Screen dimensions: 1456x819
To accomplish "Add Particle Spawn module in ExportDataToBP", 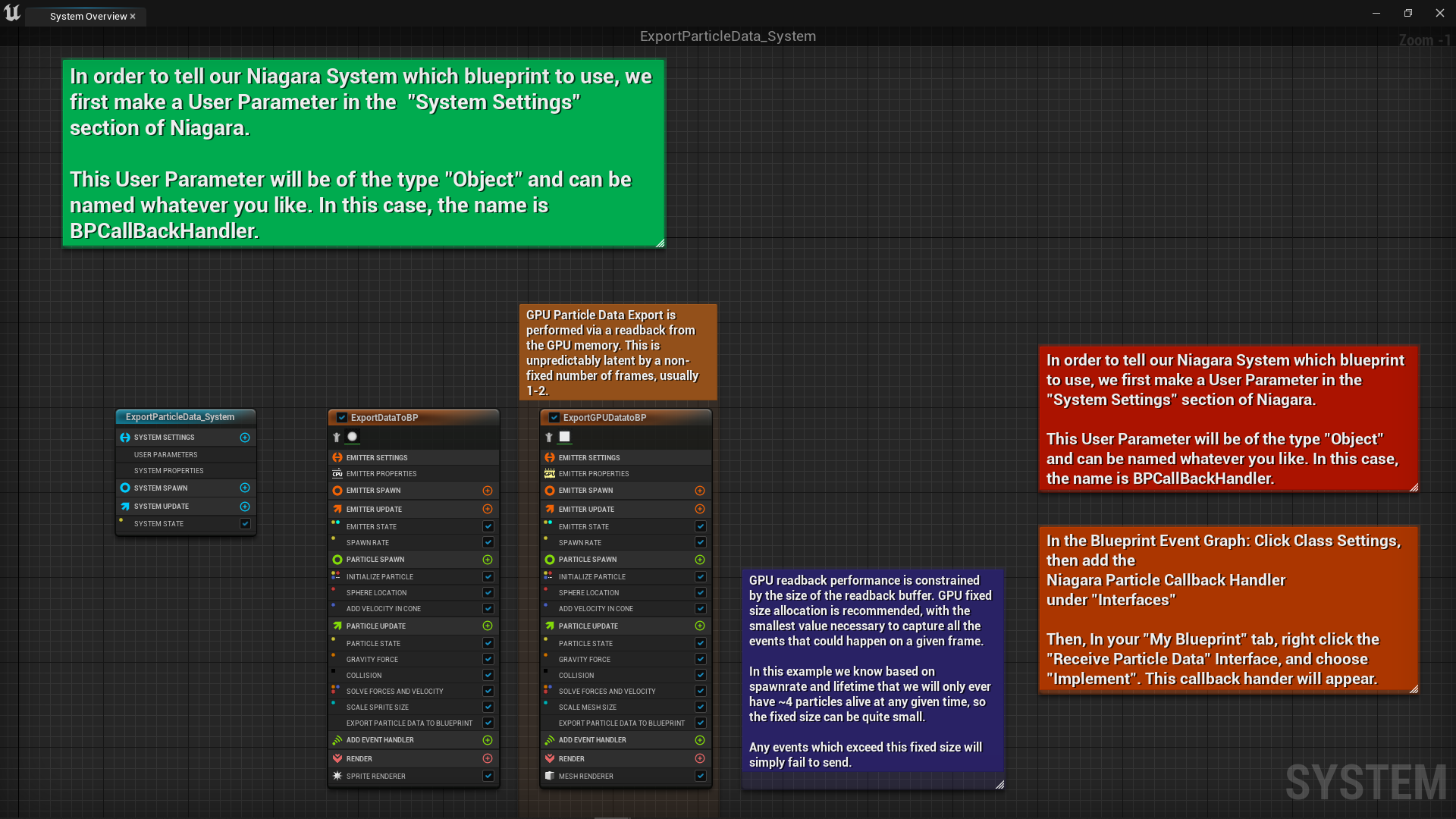I will 488,560.
